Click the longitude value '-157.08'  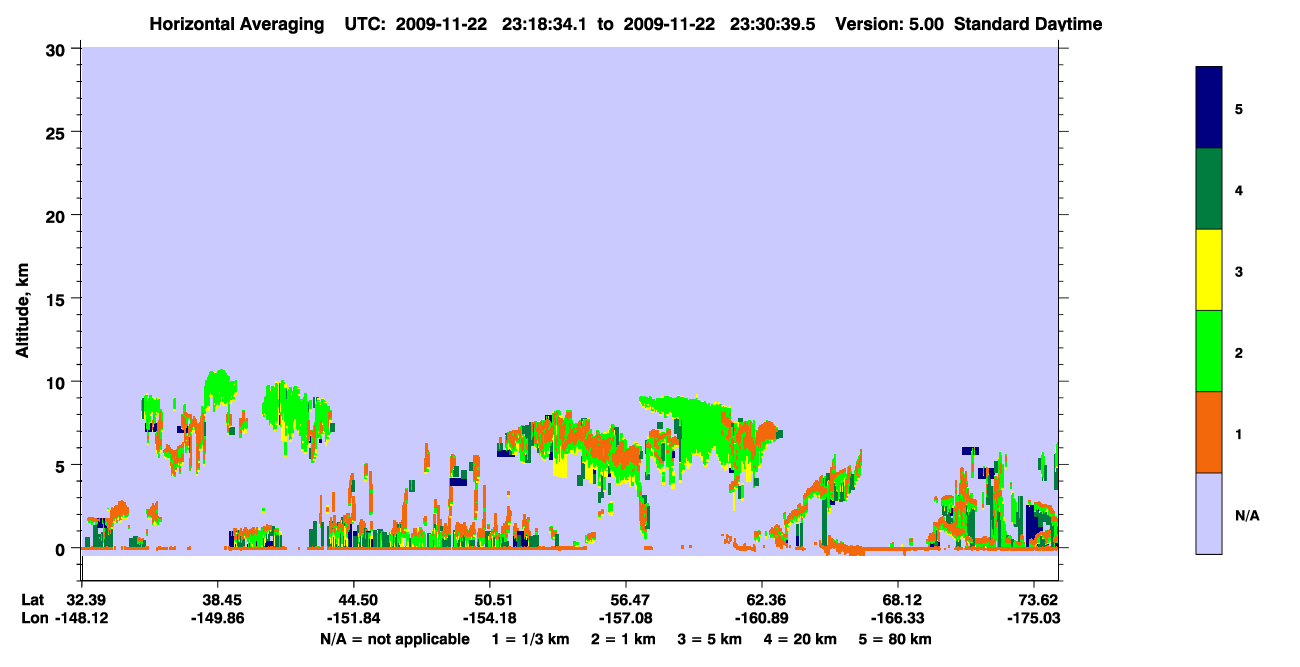tap(625, 618)
